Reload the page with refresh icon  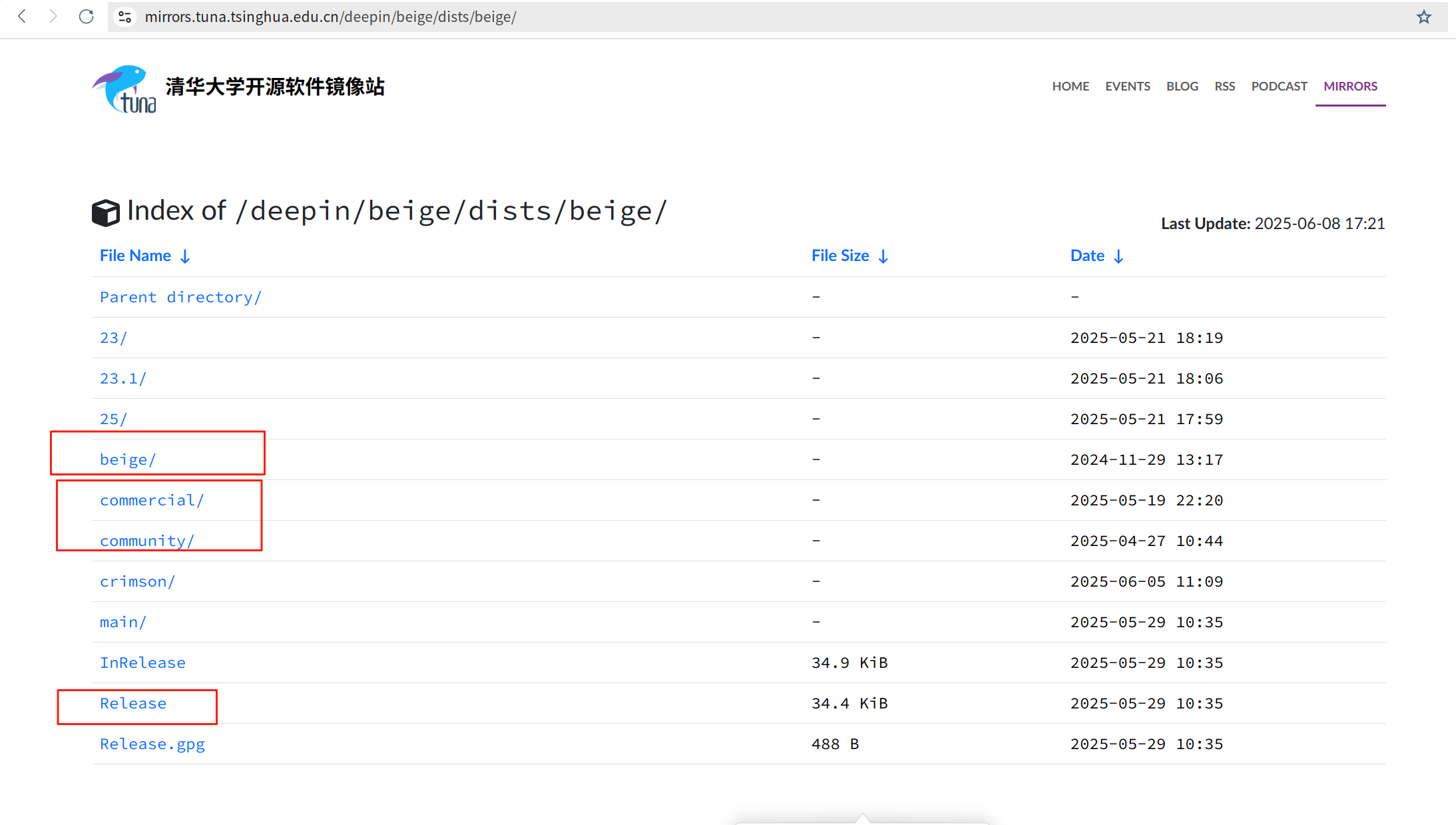pyautogui.click(x=87, y=17)
